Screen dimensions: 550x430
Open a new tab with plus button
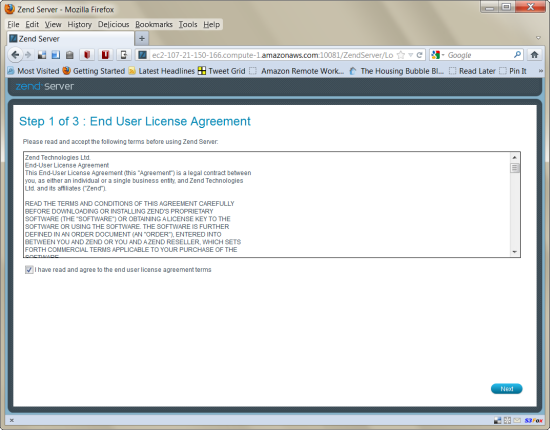(142, 39)
